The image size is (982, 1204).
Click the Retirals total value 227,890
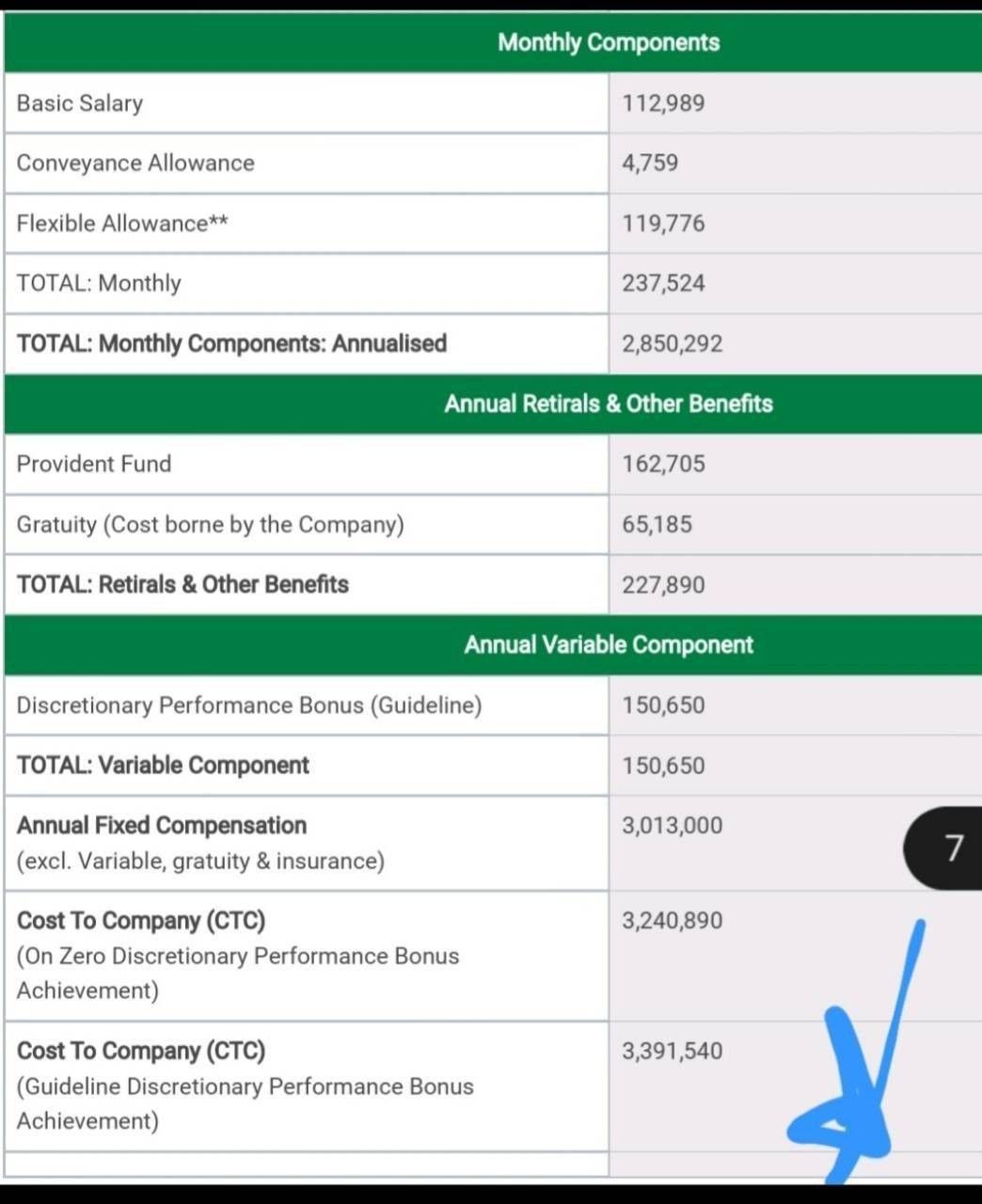(663, 584)
